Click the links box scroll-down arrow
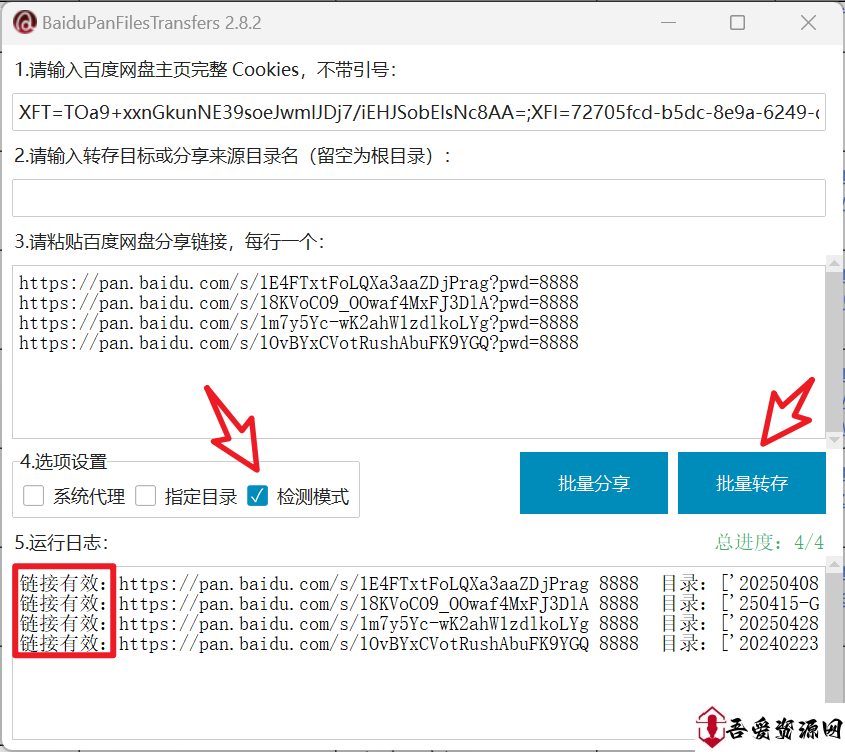 (x=834, y=440)
